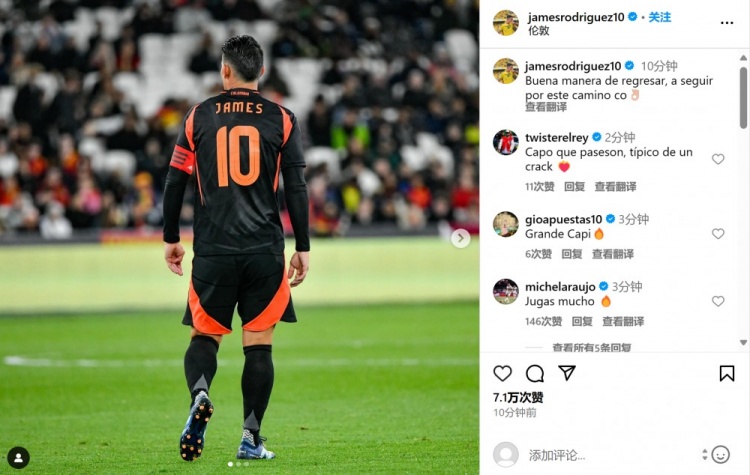
Task: Click the comments panel scrollbar thumb
Action: (743, 98)
